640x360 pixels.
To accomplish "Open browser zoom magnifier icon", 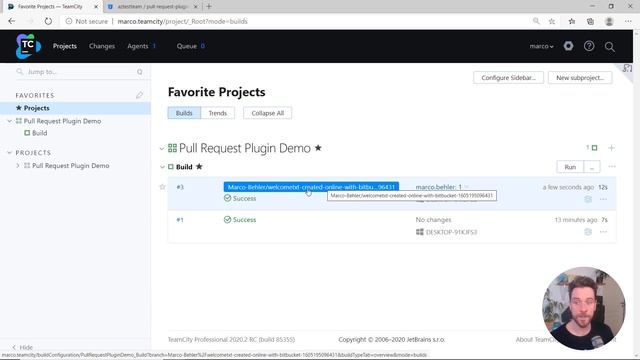I will pyautogui.click(x=536, y=21).
